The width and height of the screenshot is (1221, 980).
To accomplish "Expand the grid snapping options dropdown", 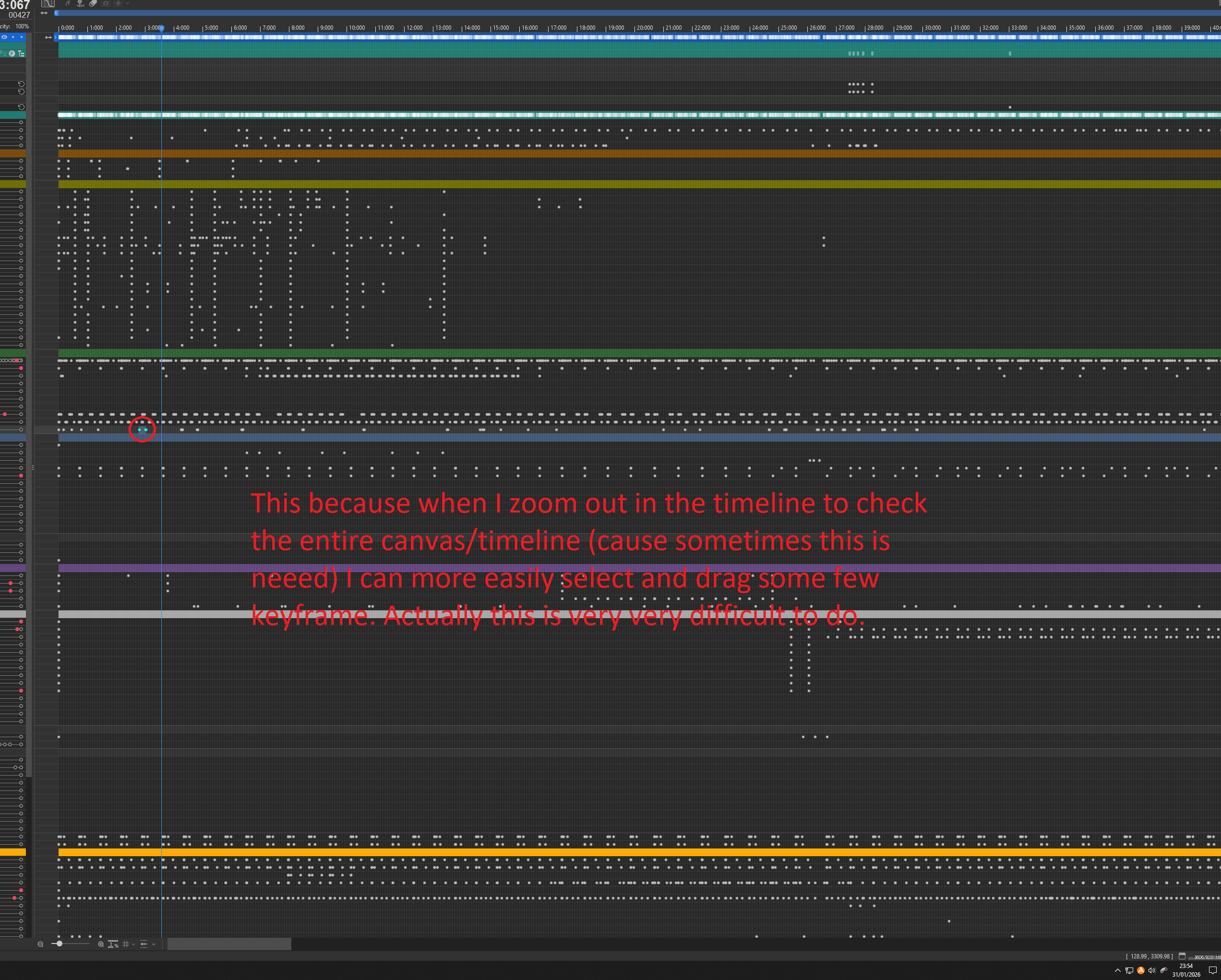I will pyautogui.click(x=133, y=944).
